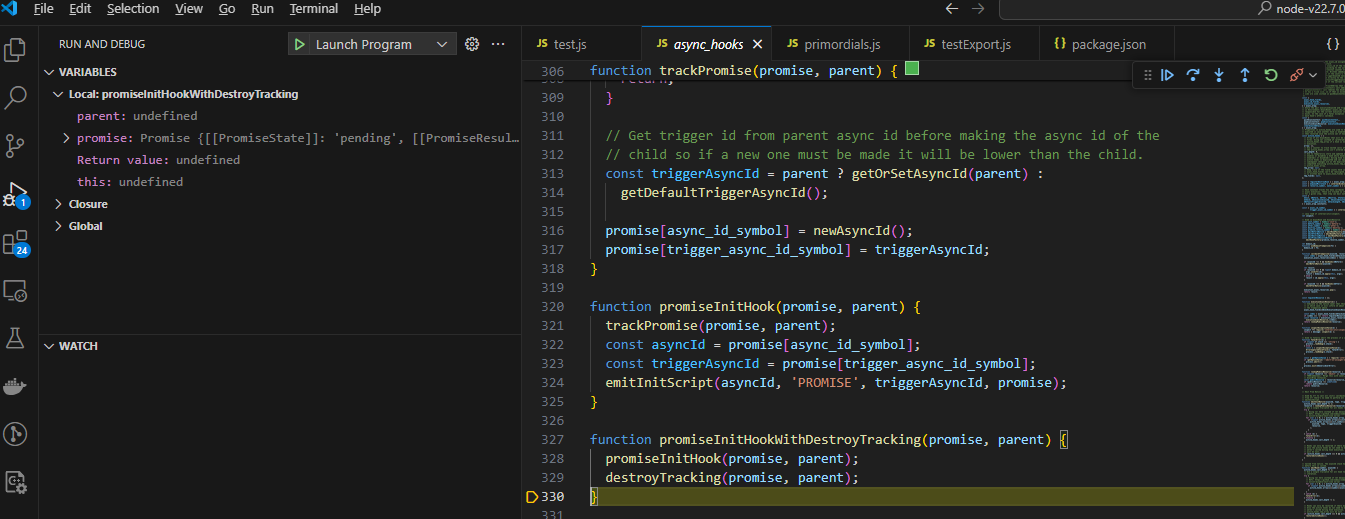Screen dimensions: 1345x519
Task: Click the Step Into debug arrow
Action: coord(1219,75)
